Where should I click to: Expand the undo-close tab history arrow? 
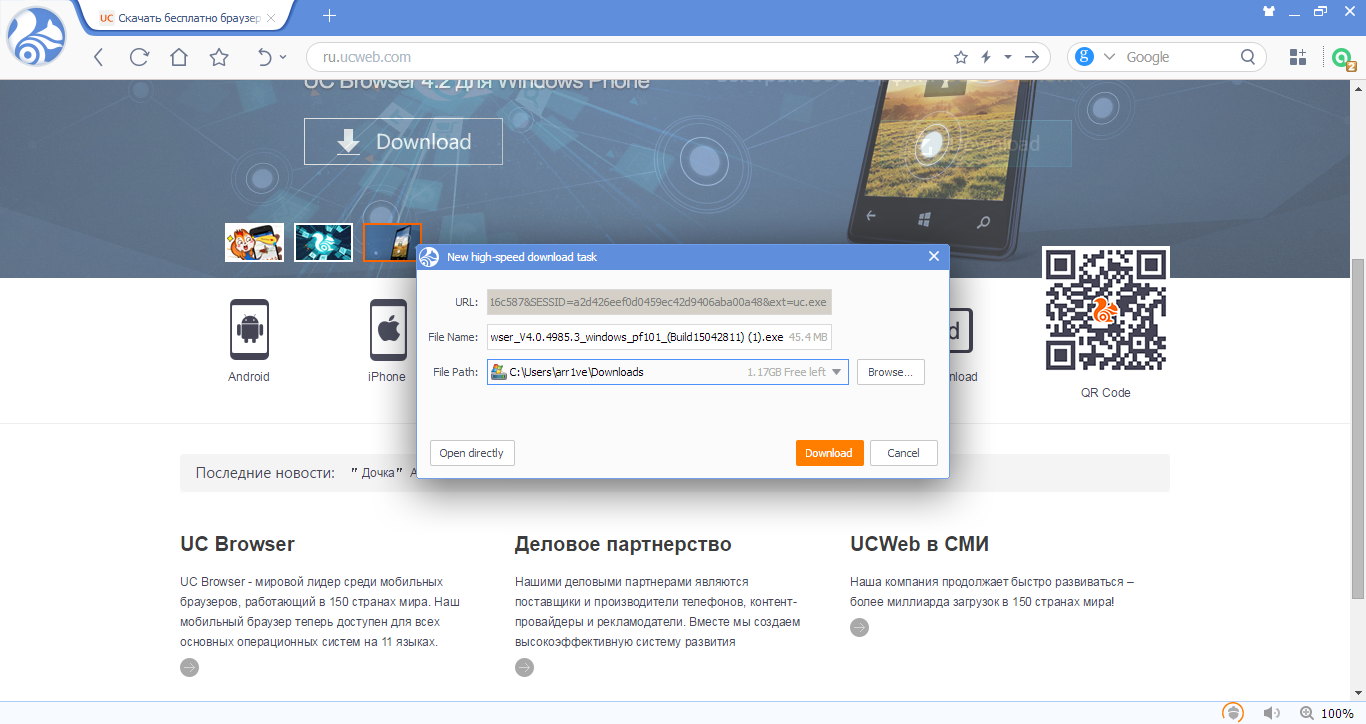pyautogui.click(x=283, y=57)
